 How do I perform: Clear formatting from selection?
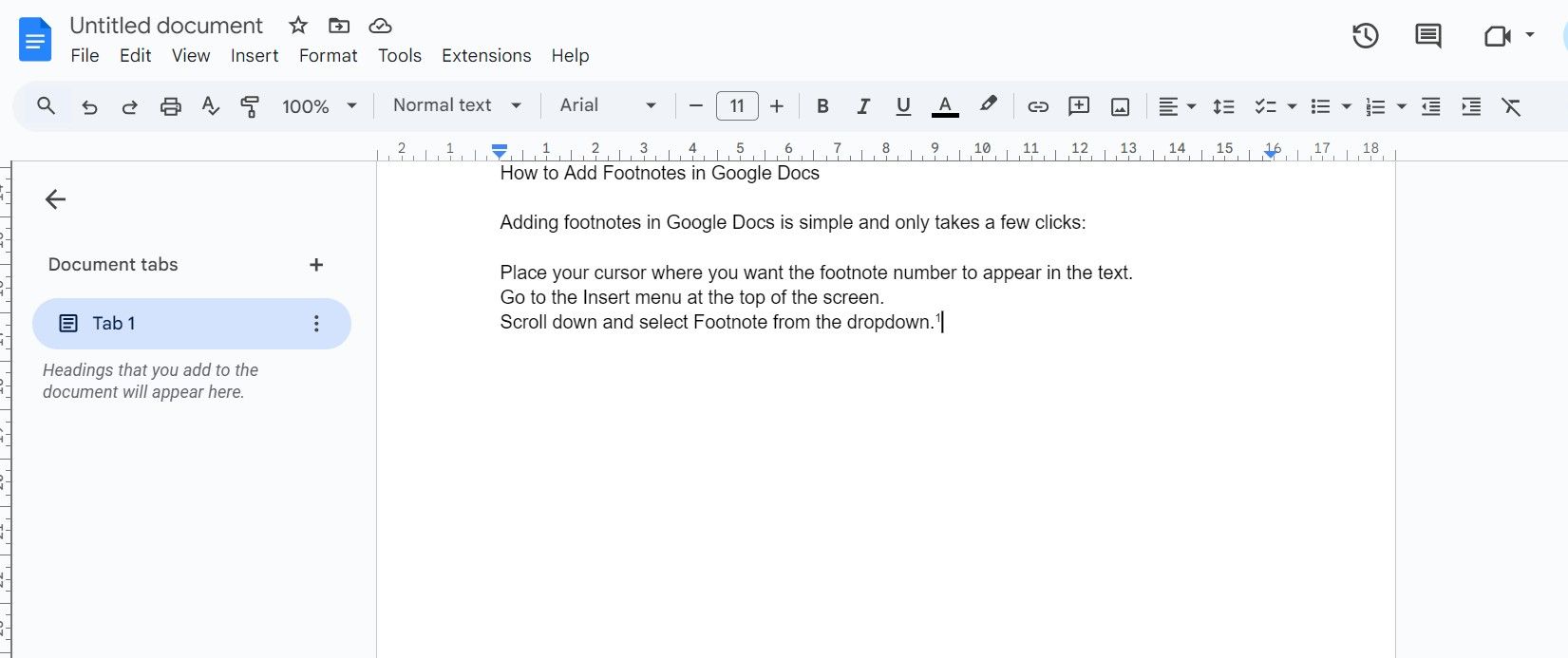pyautogui.click(x=1511, y=106)
